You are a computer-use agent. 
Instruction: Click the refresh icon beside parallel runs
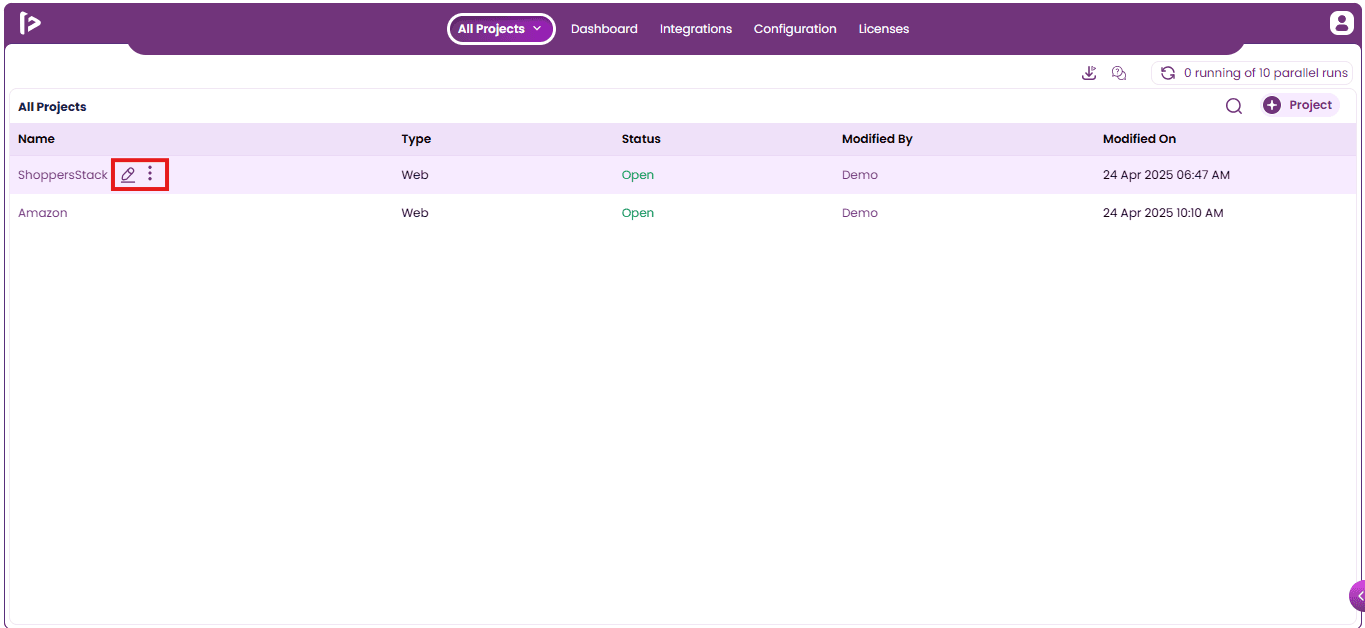point(1167,73)
